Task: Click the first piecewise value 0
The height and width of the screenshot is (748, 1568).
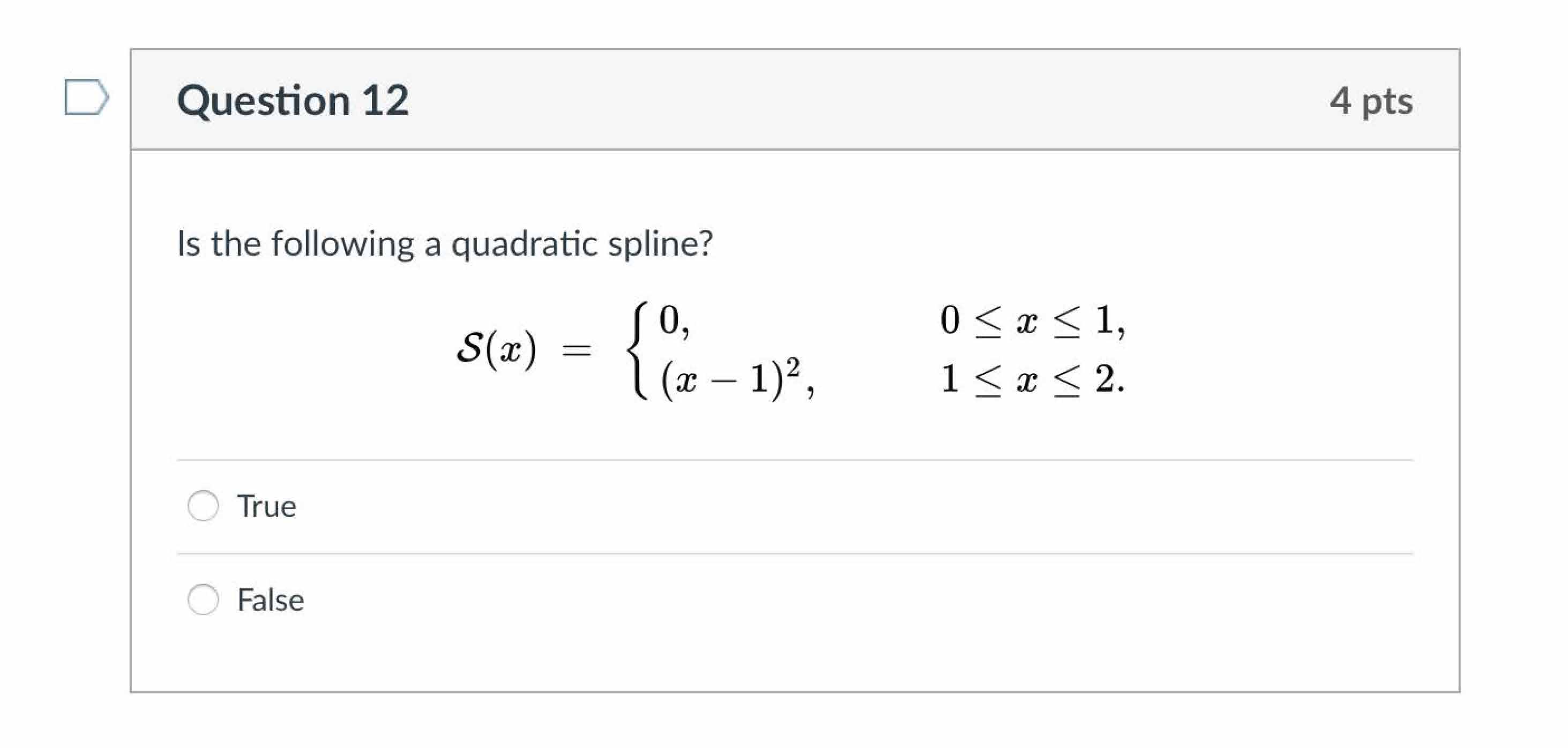Action: pos(669,319)
